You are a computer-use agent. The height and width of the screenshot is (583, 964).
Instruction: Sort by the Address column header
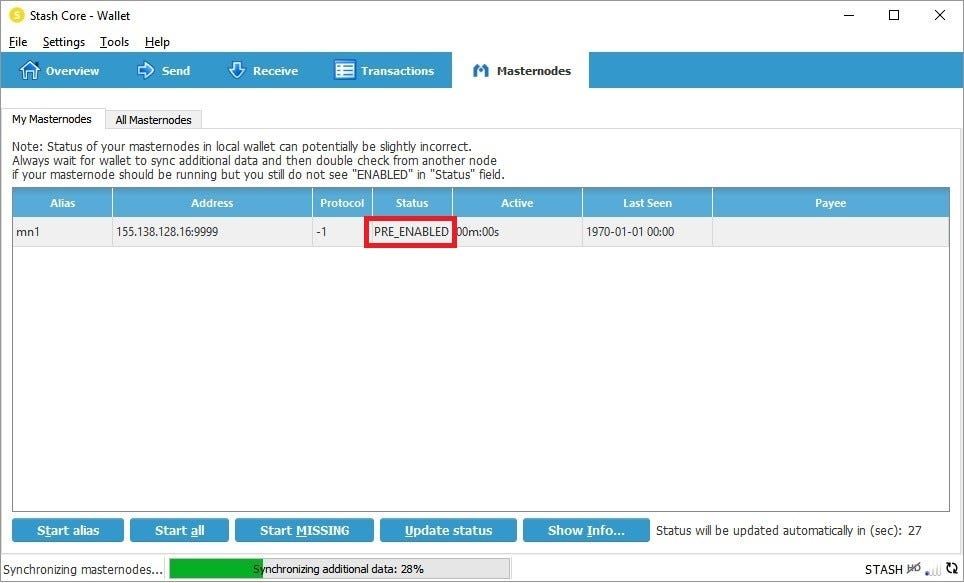(212, 203)
